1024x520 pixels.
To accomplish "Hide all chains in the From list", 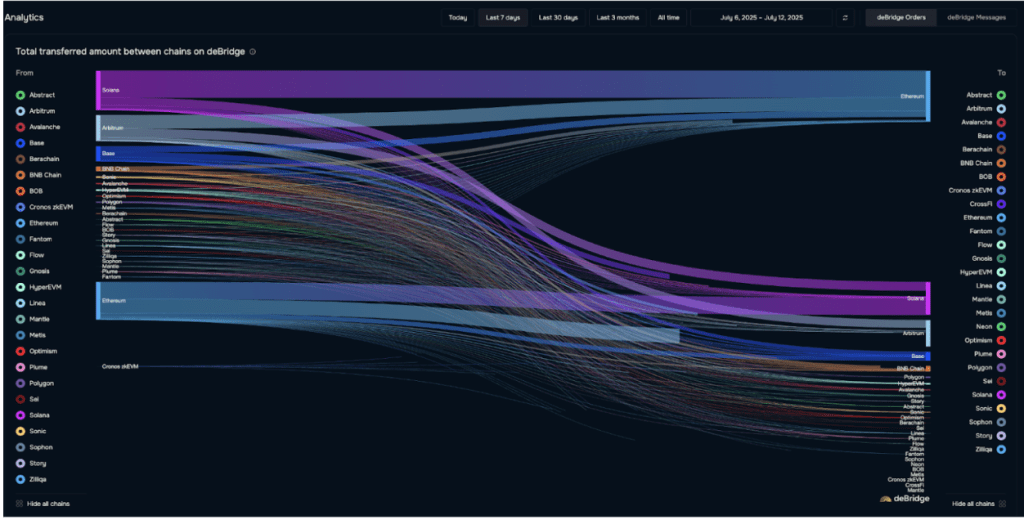I will click(x=42, y=504).
